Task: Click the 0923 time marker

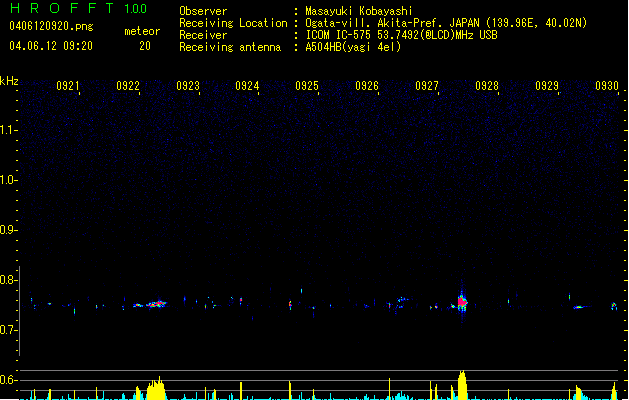Action: click(x=188, y=86)
